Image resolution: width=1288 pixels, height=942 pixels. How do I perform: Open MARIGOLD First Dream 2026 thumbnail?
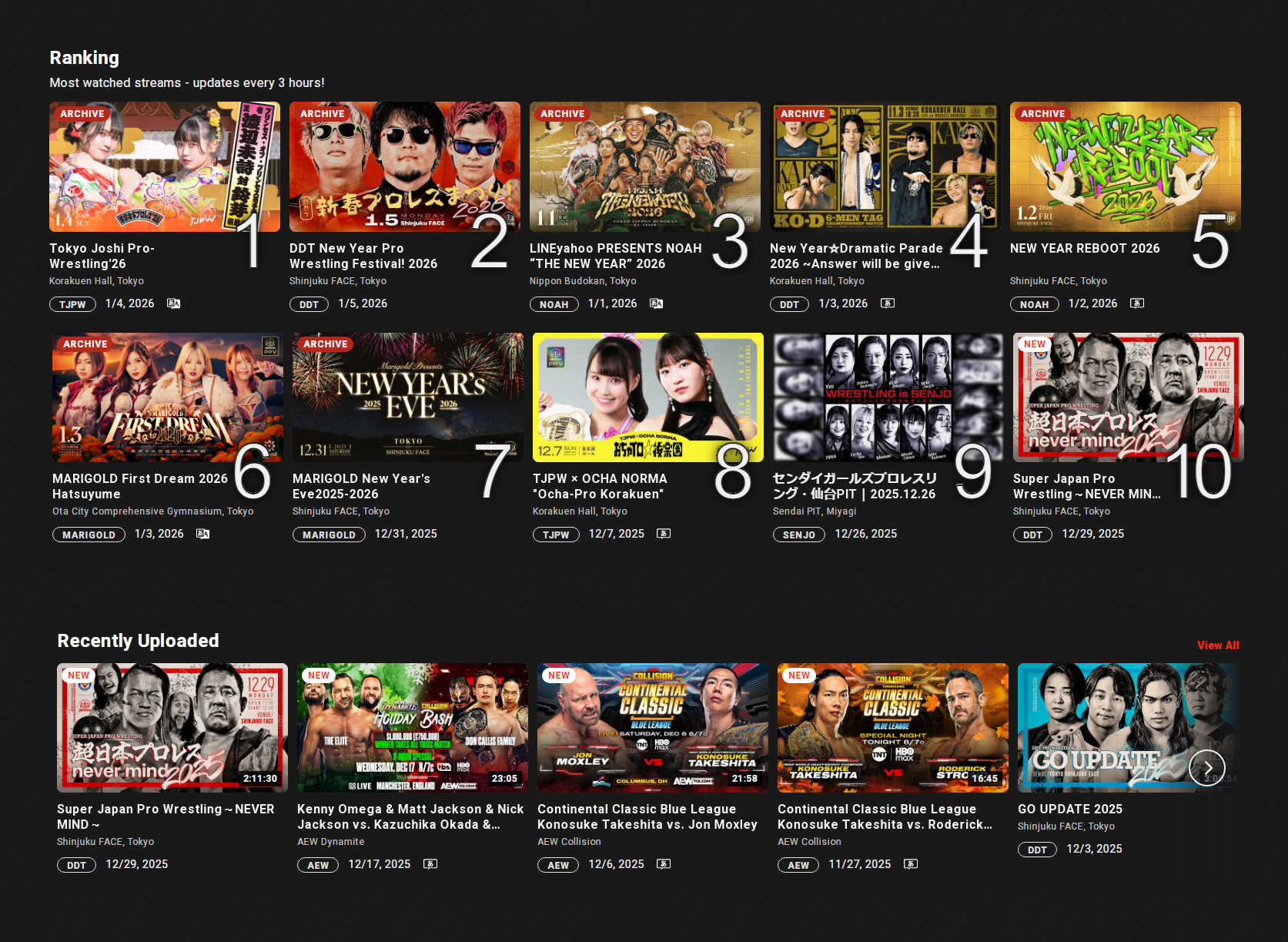(168, 397)
